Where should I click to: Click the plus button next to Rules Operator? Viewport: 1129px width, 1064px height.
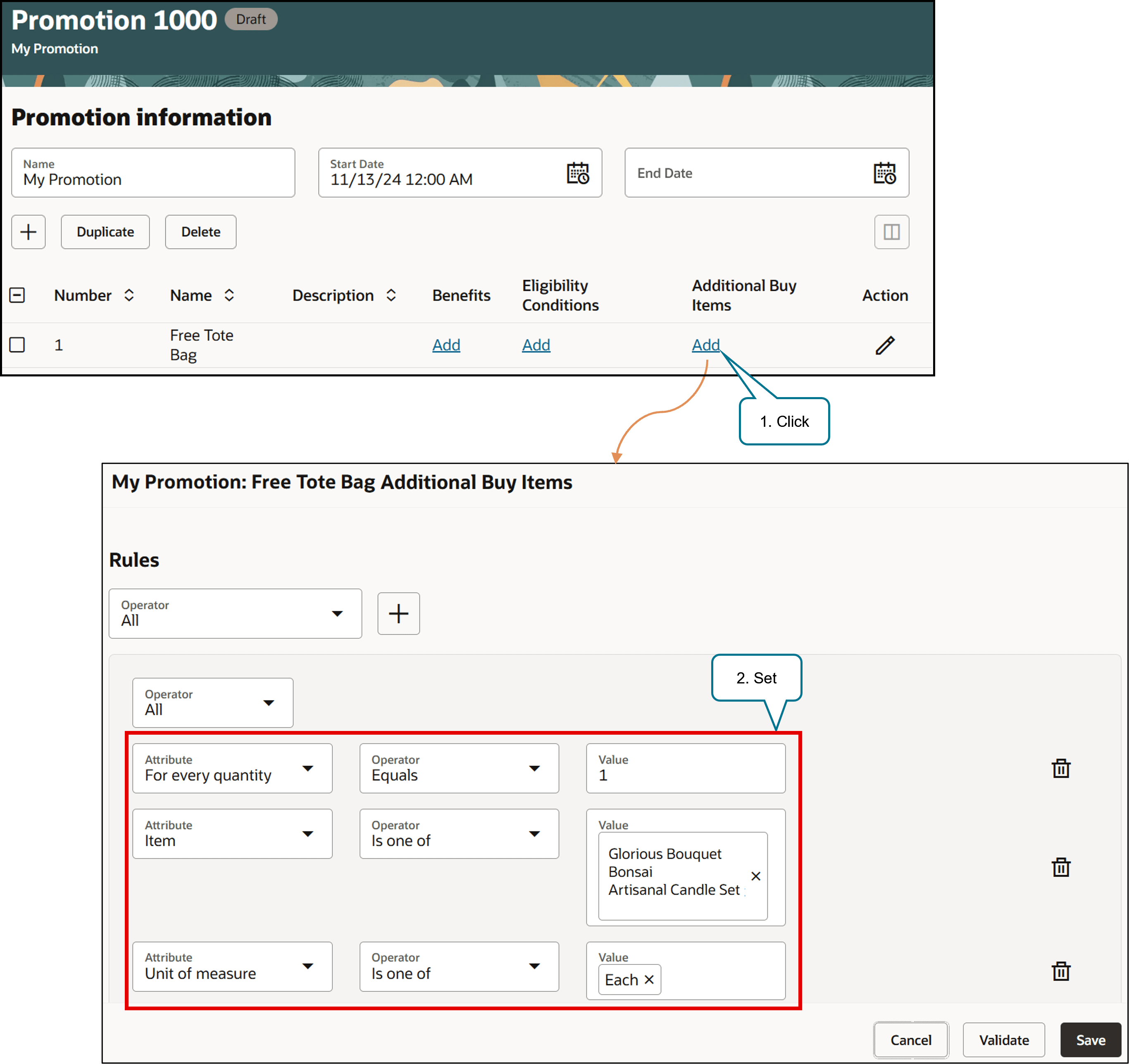click(x=398, y=613)
